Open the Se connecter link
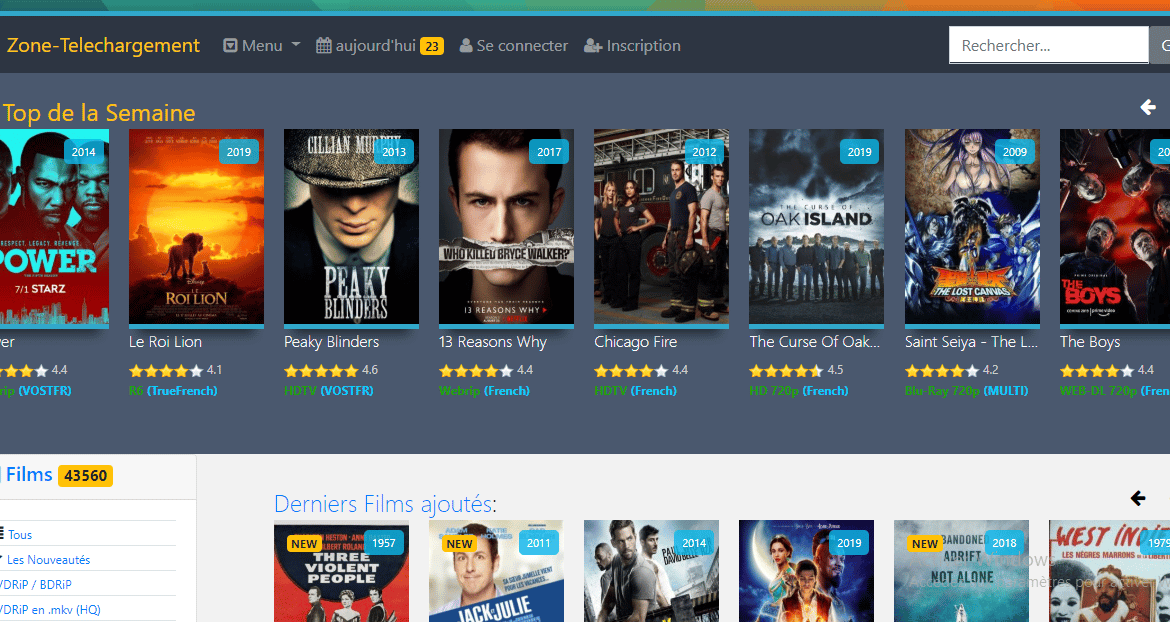Image resolution: width=1170 pixels, height=622 pixels. [x=514, y=45]
